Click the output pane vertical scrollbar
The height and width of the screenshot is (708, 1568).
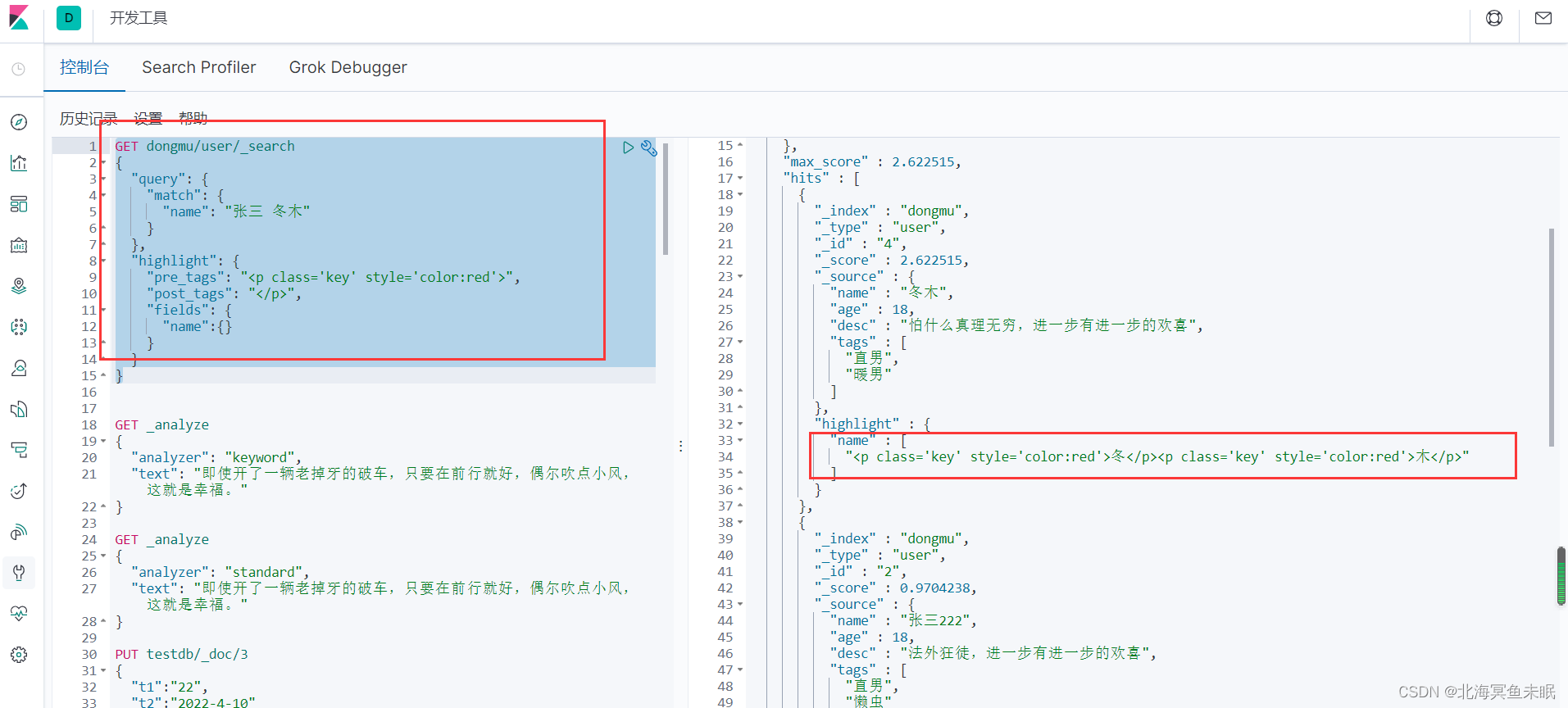[x=1552, y=338]
